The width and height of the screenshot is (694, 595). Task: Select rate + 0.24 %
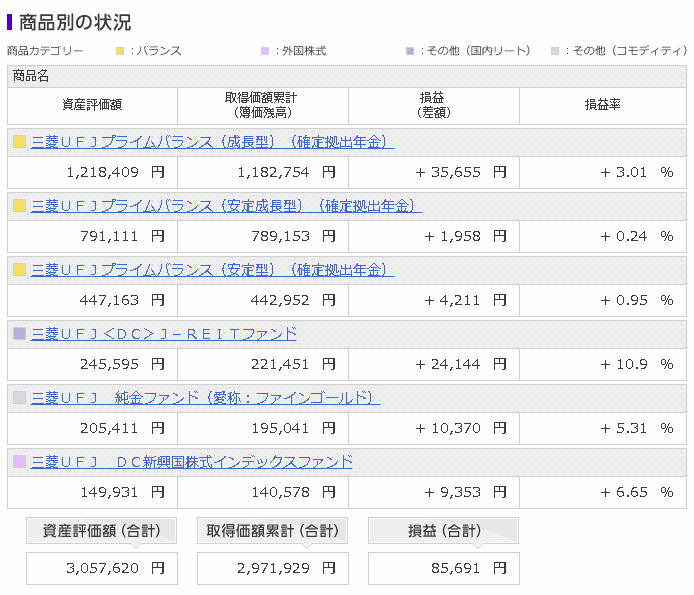(x=637, y=236)
